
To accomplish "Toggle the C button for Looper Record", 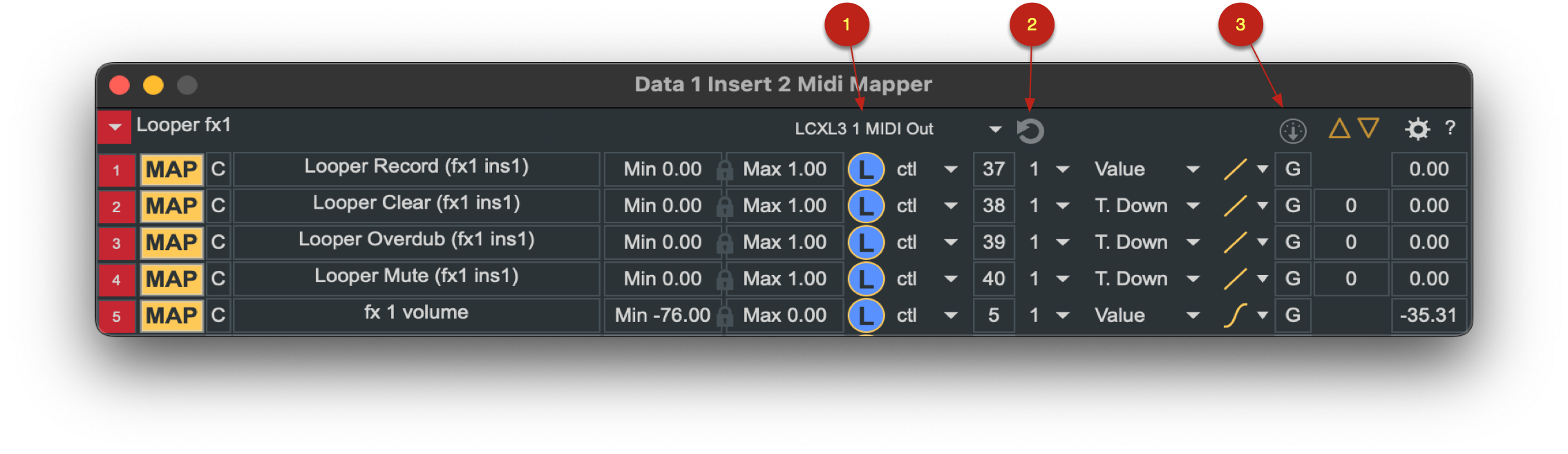I will [x=218, y=169].
